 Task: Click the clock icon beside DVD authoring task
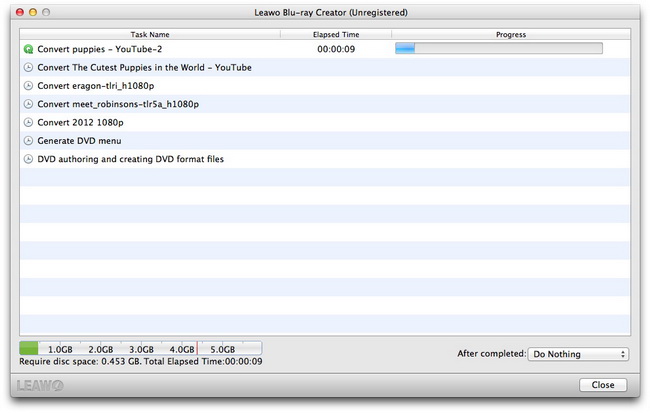point(28,159)
